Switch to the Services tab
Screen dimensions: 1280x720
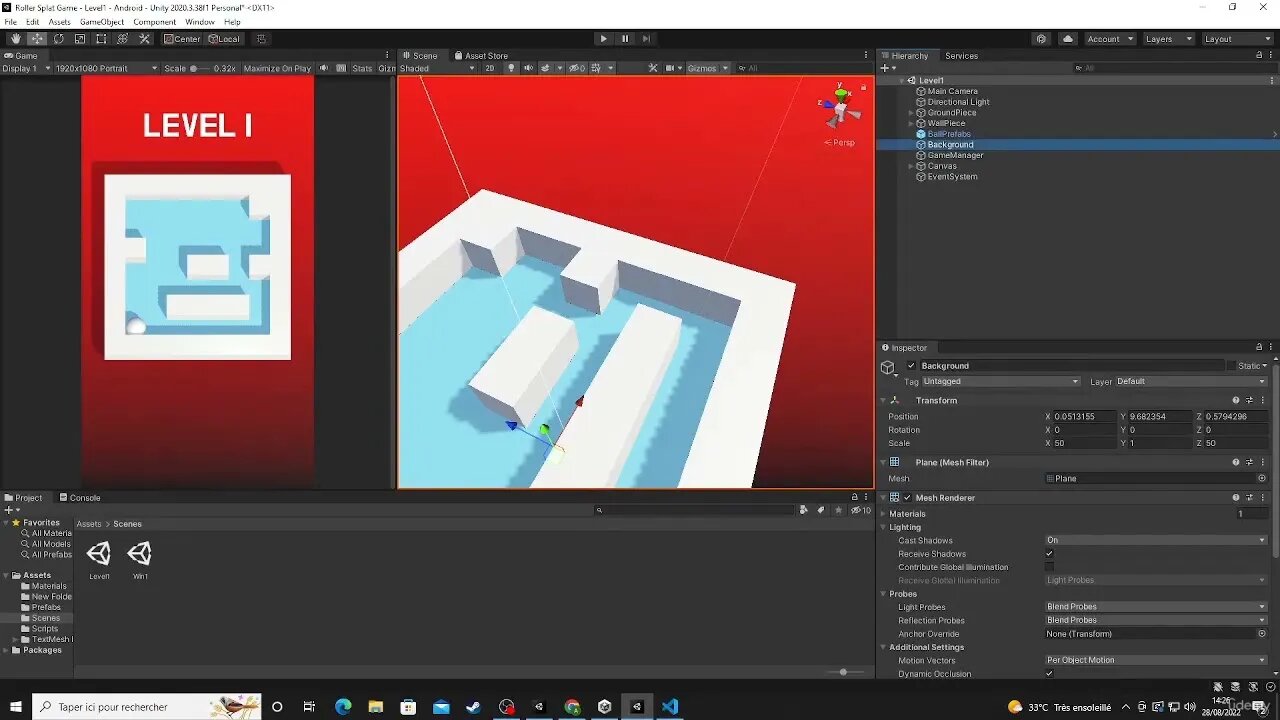click(x=961, y=56)
